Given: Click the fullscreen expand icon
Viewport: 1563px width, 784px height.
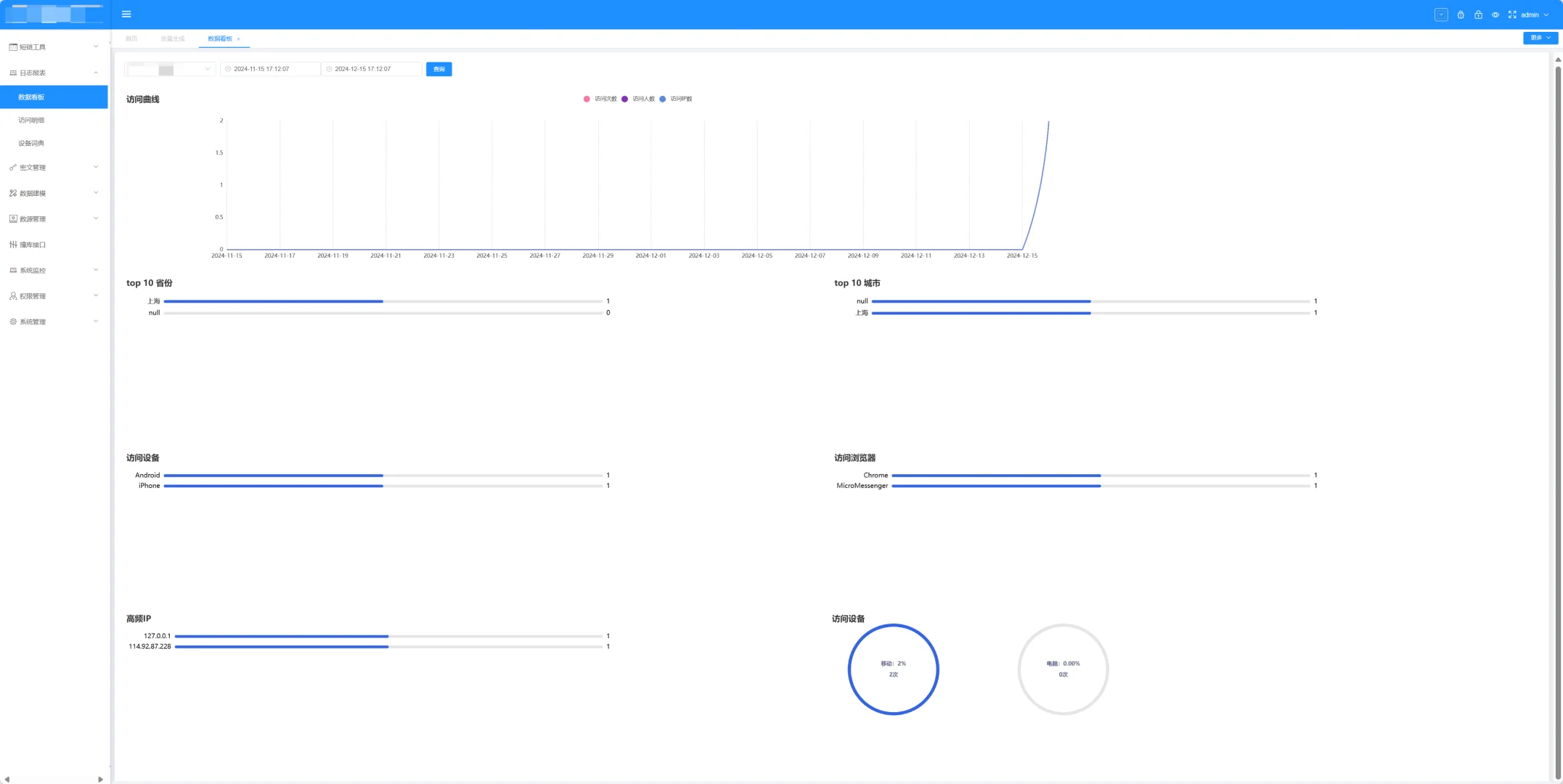Looking at the screenshot, I should point(1512,15).
